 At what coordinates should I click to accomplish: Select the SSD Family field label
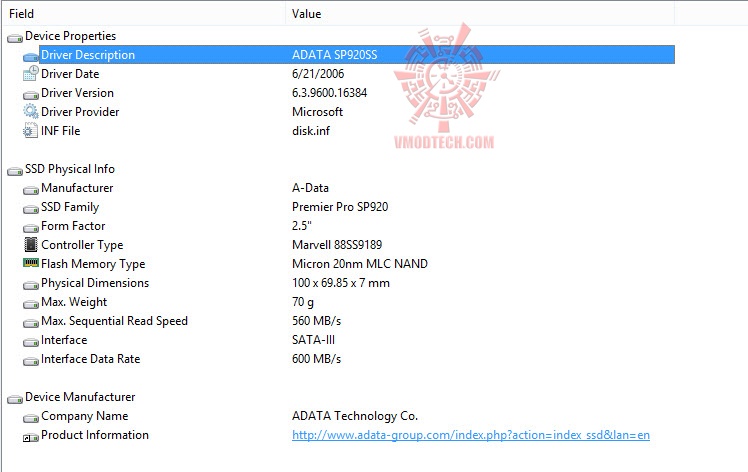pos(70,207)
